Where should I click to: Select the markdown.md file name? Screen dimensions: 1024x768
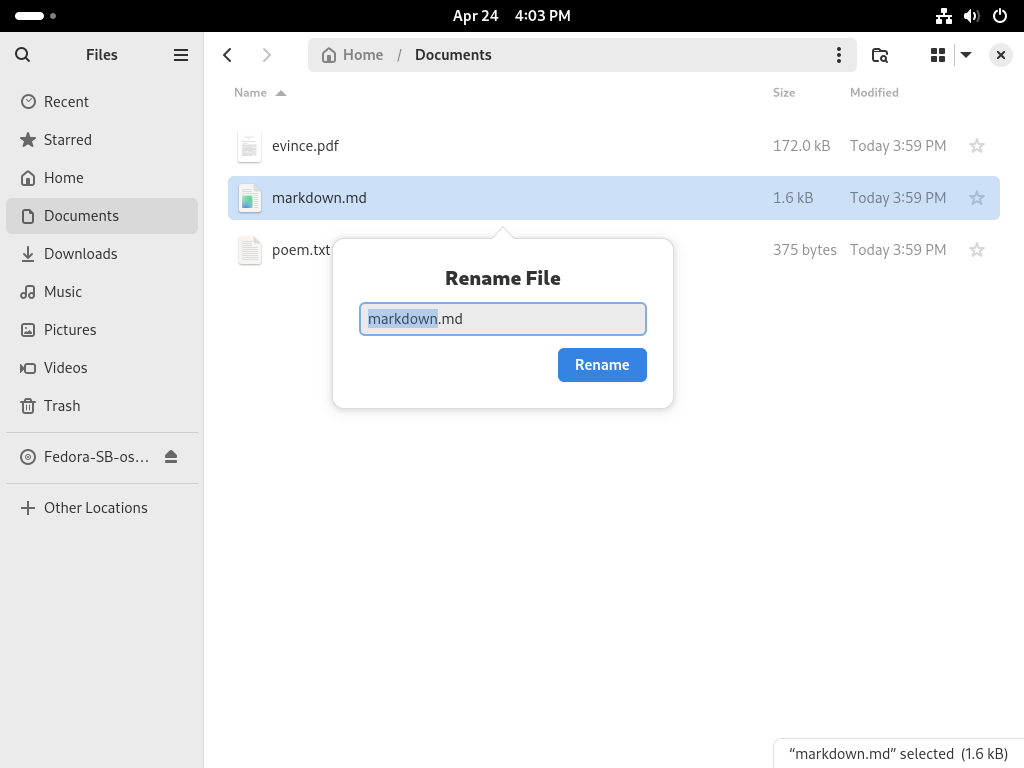click(x=319, y=198)
